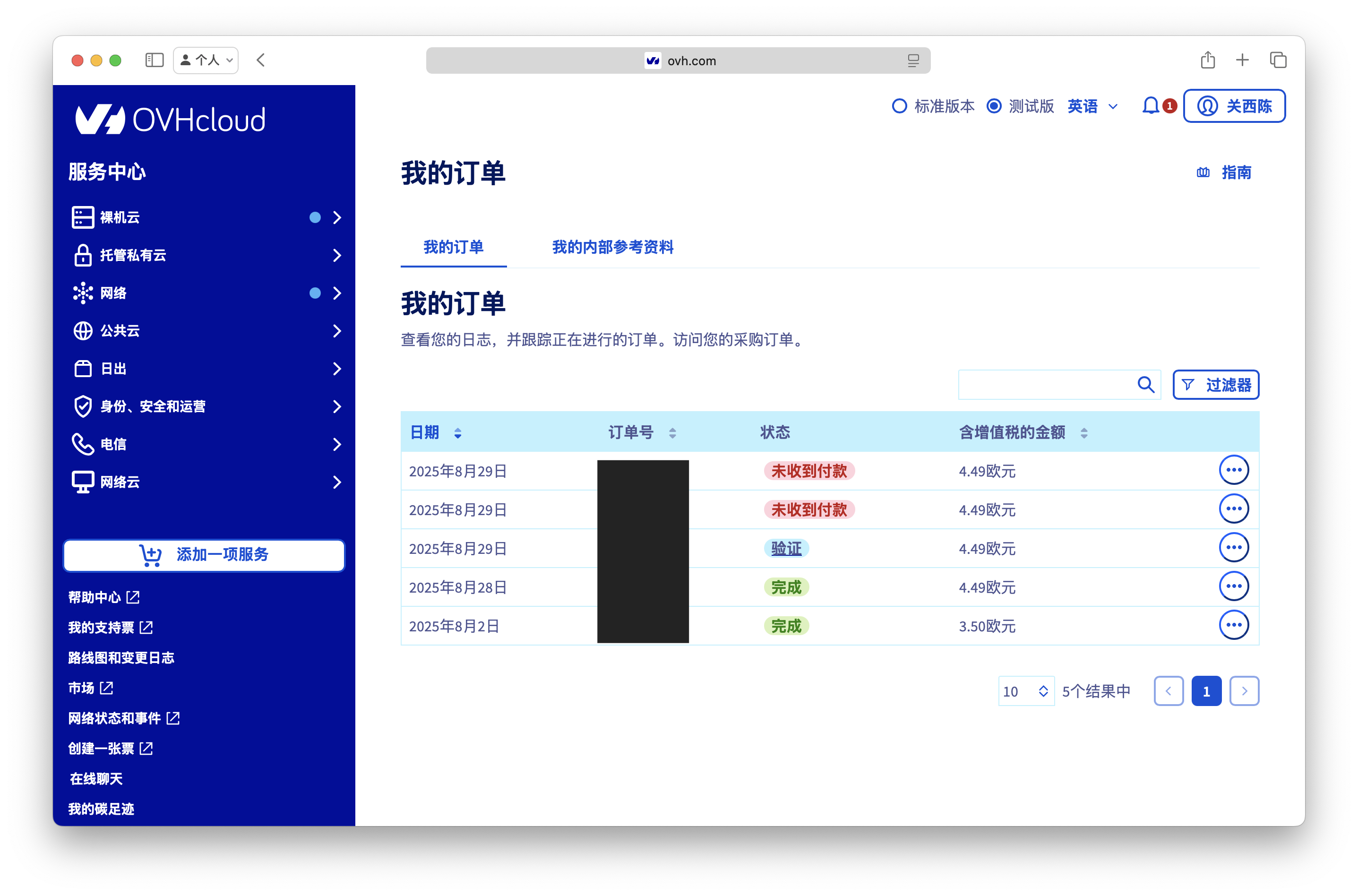Select the 测试版 radio button

(994, 106)
